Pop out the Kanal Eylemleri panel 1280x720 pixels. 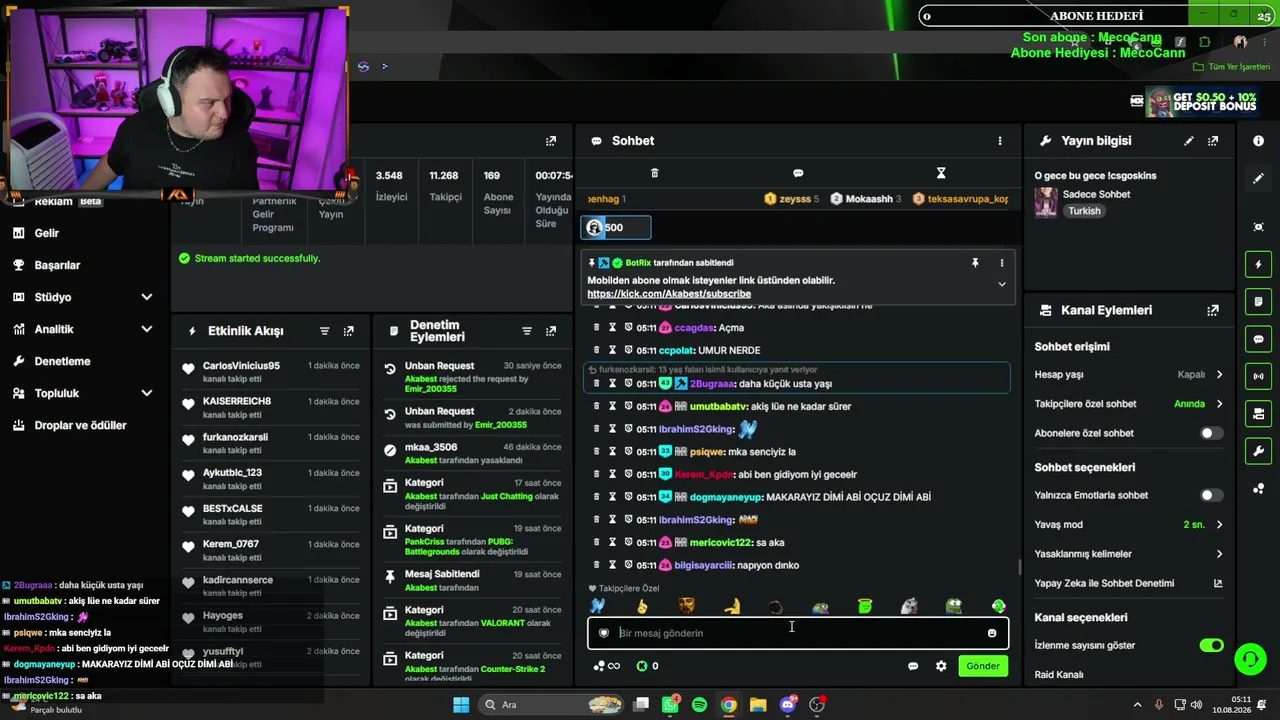[x=1213, y=311]
